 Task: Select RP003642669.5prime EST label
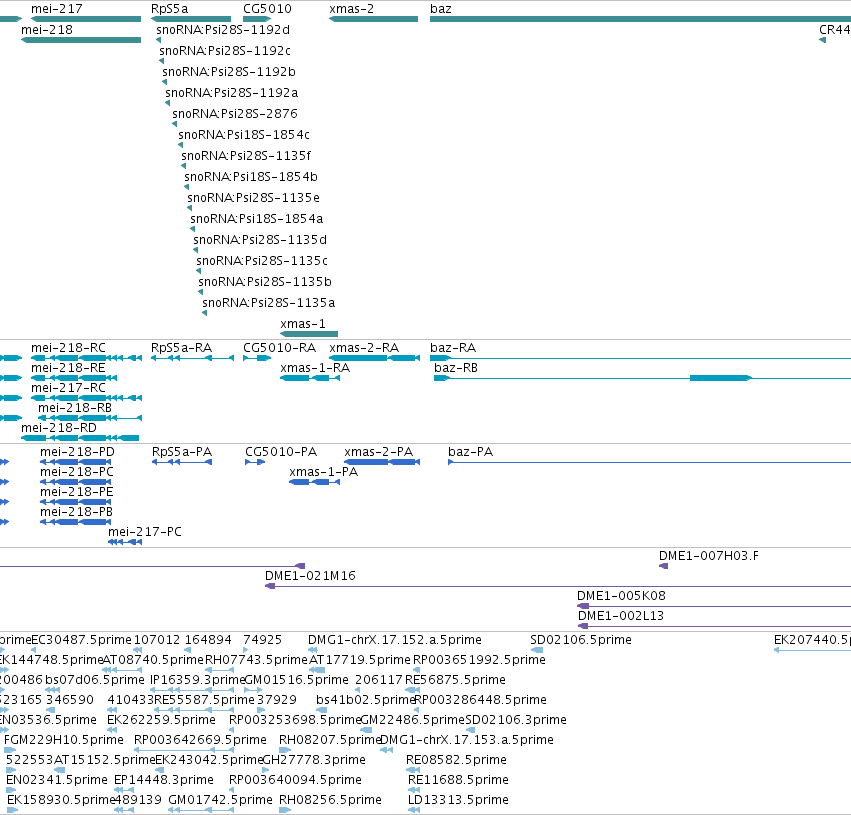pos(200,741)
